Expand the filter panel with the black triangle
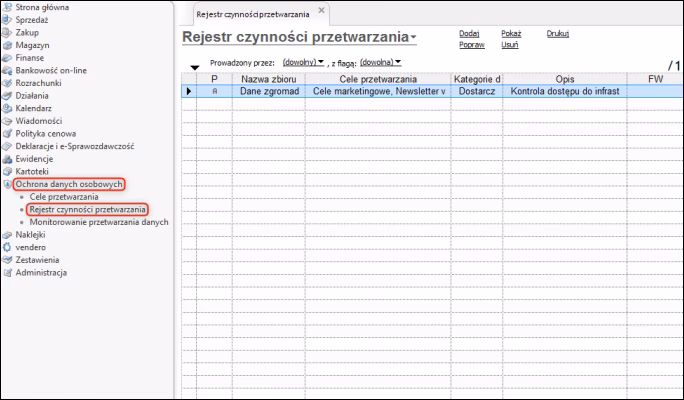Viewport: 684px width, 400px height. (195, 68)
